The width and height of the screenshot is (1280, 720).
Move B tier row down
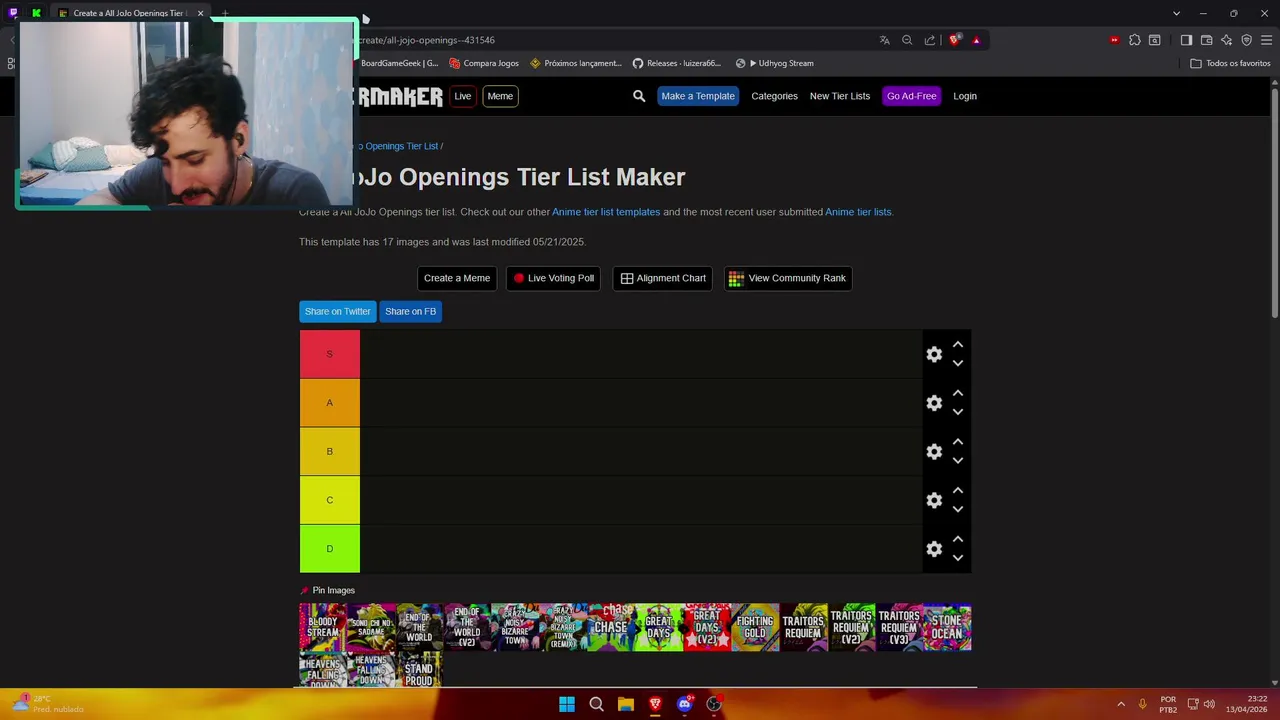pos(957,460)
